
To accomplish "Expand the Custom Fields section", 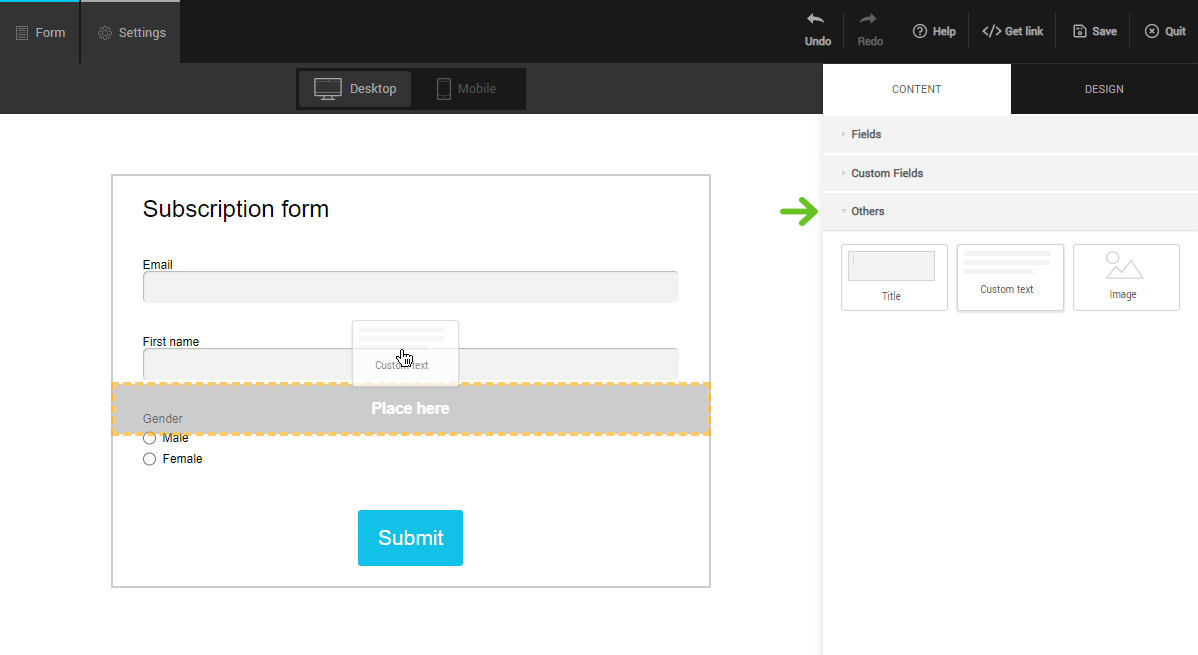I will click(886, 173).
